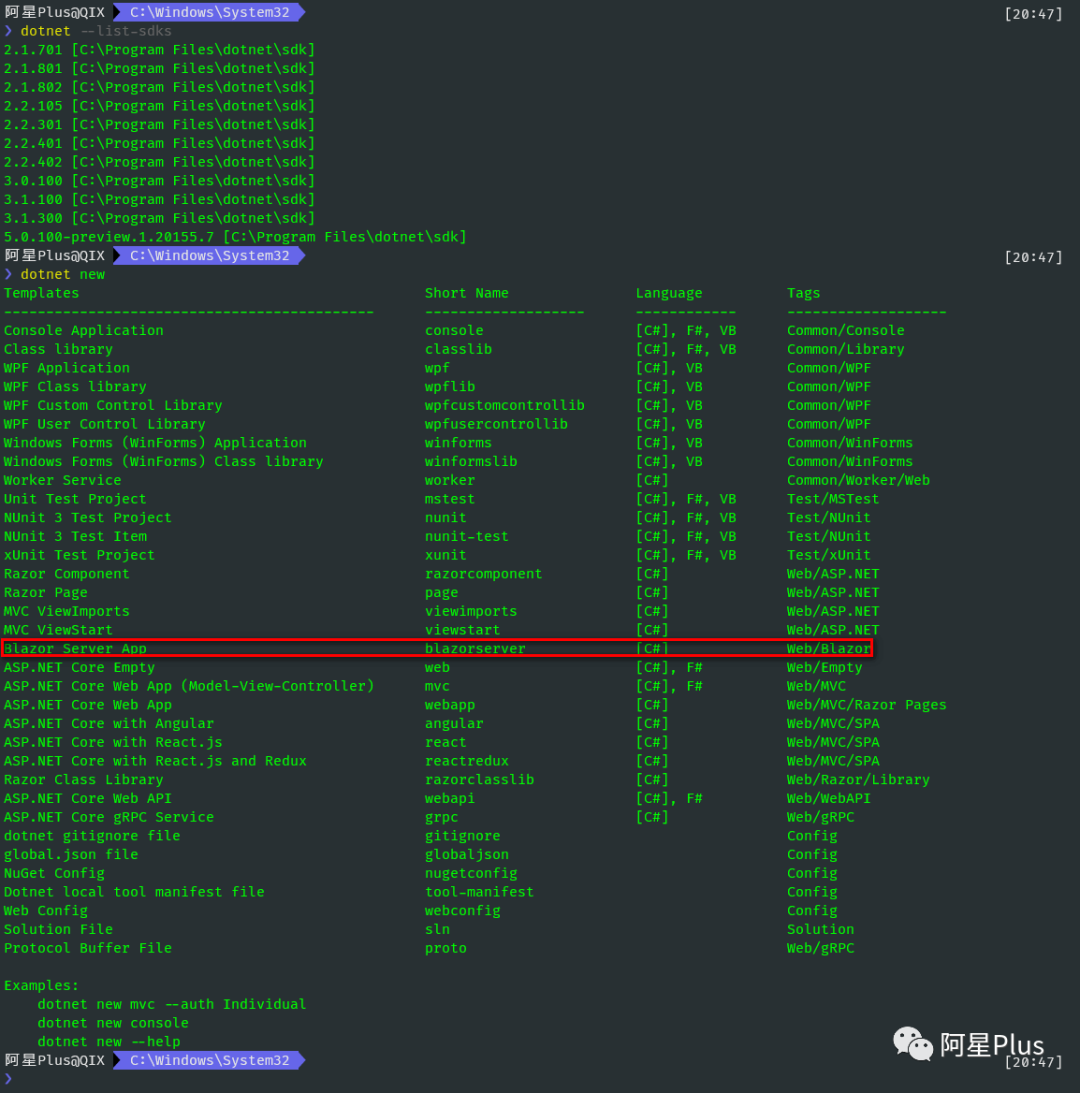Click the 'wpfusercontrollib' short name

(x=496, y=425)
